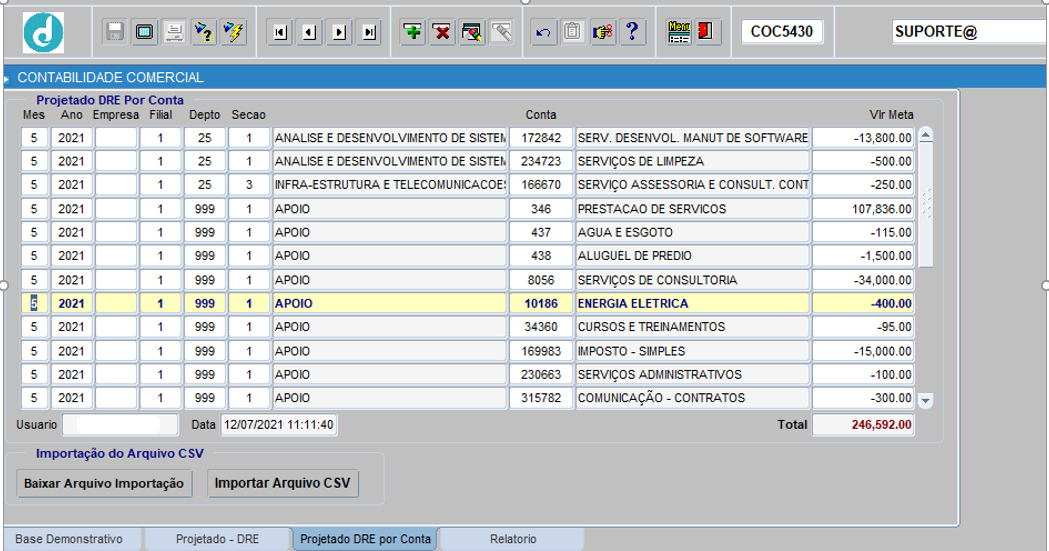Screen dimensions: 1049x551
Task: Go to the previous record
Action: (x=310, y=32)
